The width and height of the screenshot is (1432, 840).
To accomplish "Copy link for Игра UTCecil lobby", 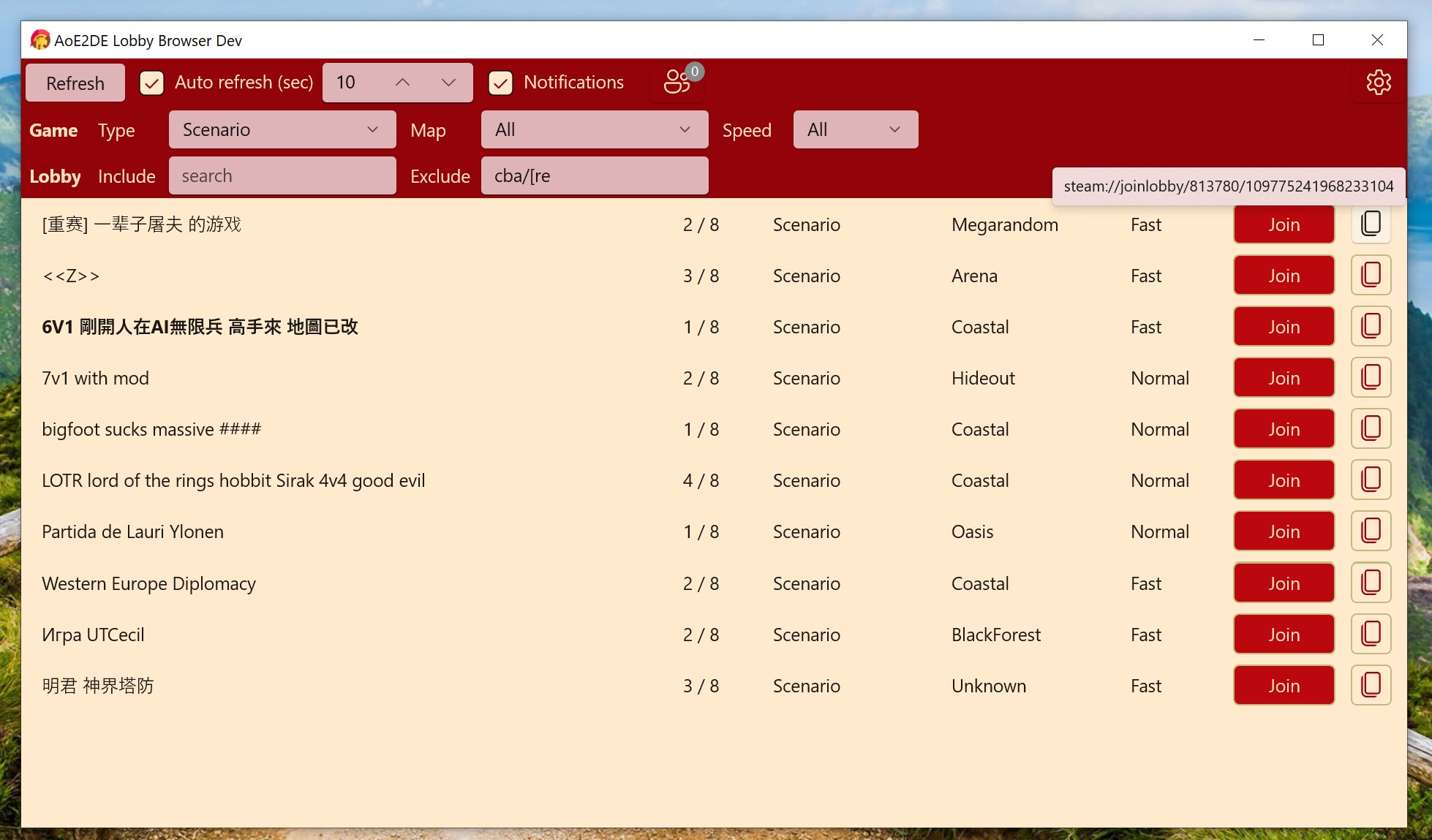I will [1371, 635].
